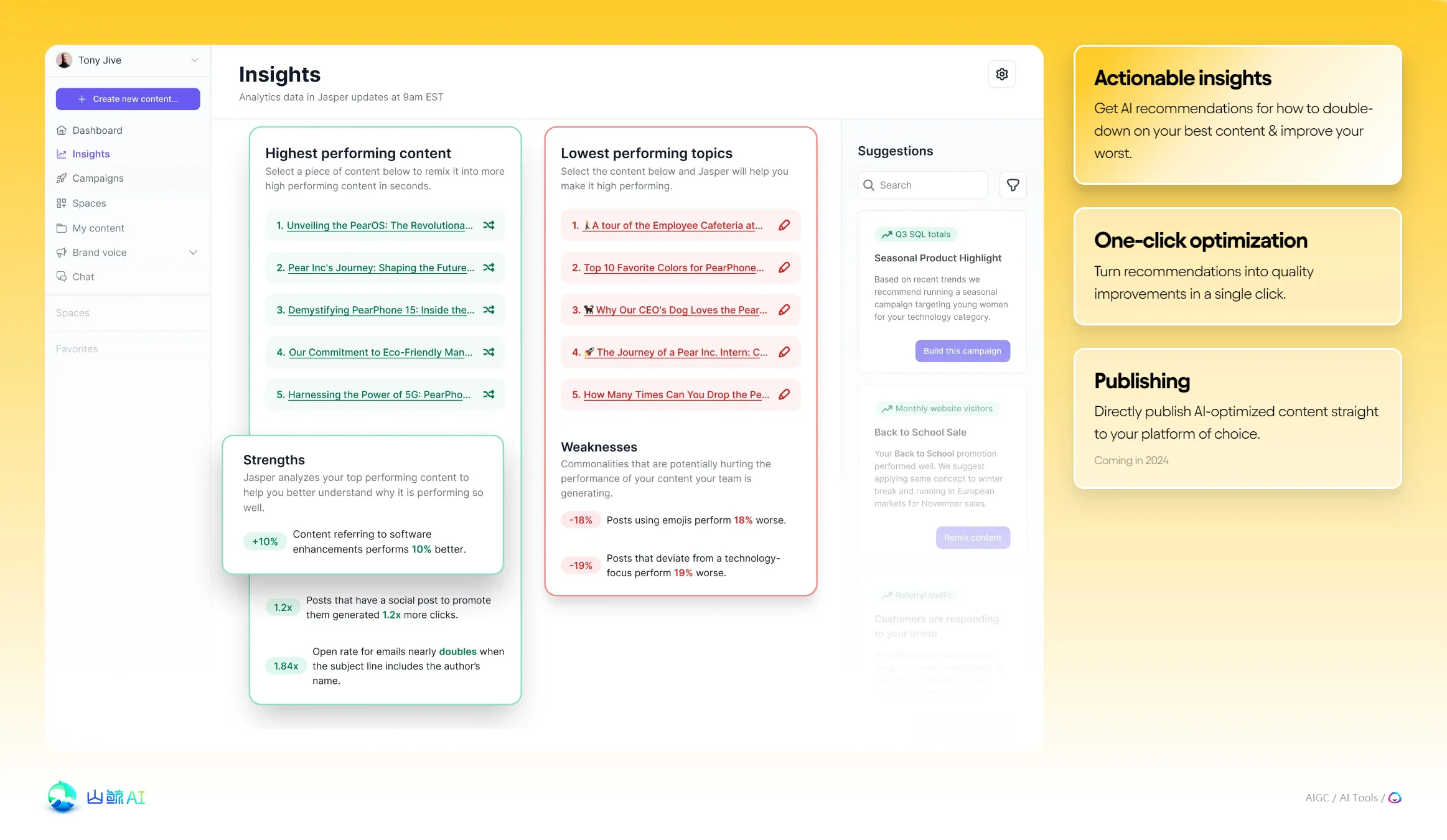
Task: Click the Favorites section label
Action: tap(77, 349)
